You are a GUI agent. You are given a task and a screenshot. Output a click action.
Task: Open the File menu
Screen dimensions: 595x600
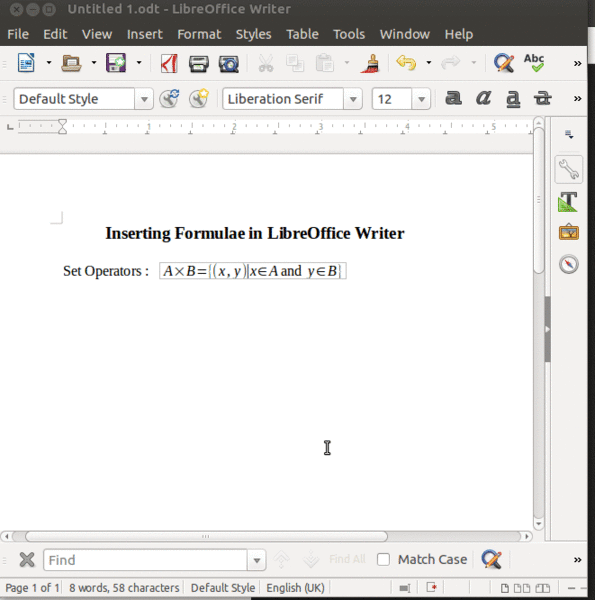pyautogui.click(x=18, y=34)
